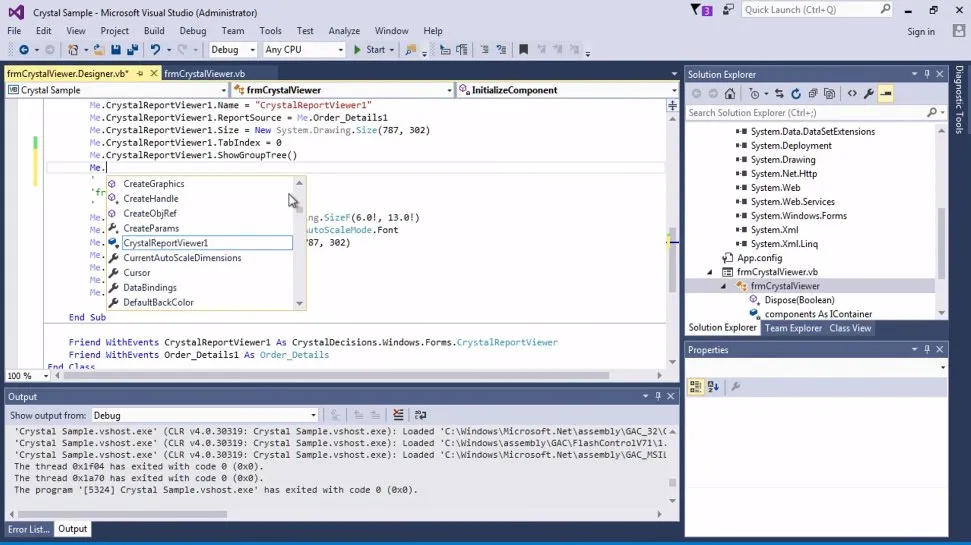Click Clear All icon in Output panel

[x=398, y=415]
